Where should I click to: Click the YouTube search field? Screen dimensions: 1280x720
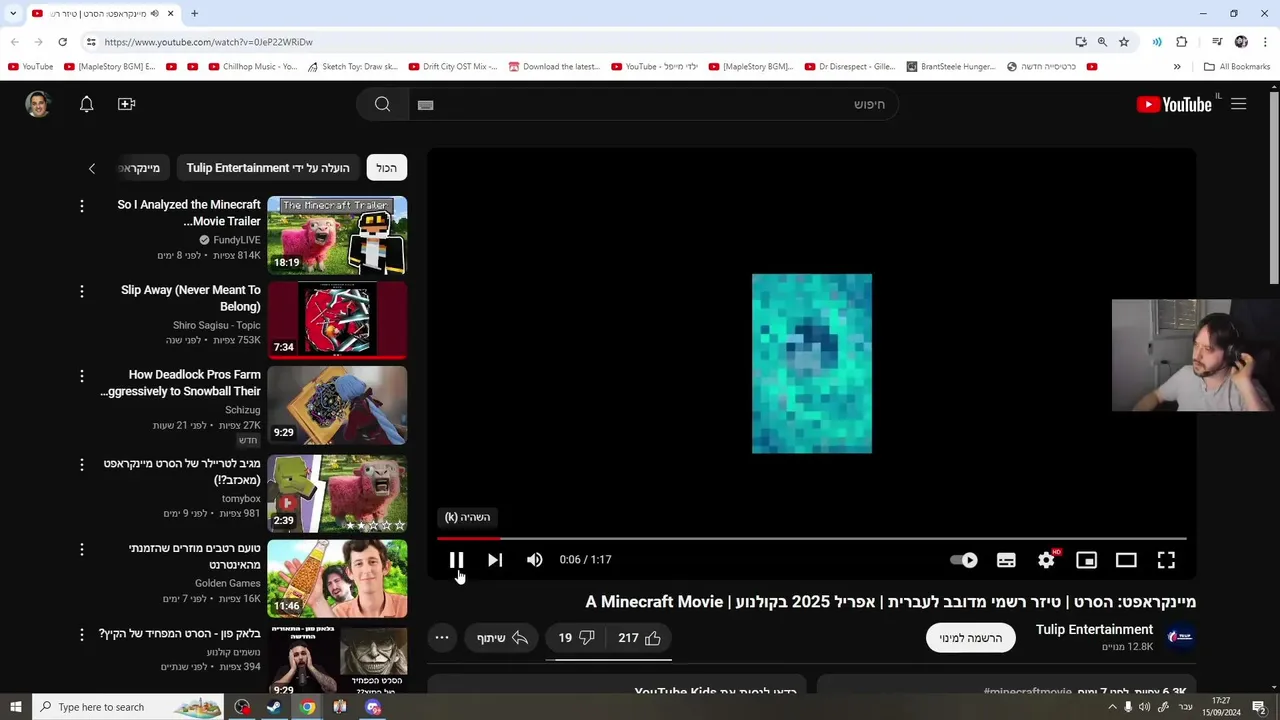click(x=655, y=104)
